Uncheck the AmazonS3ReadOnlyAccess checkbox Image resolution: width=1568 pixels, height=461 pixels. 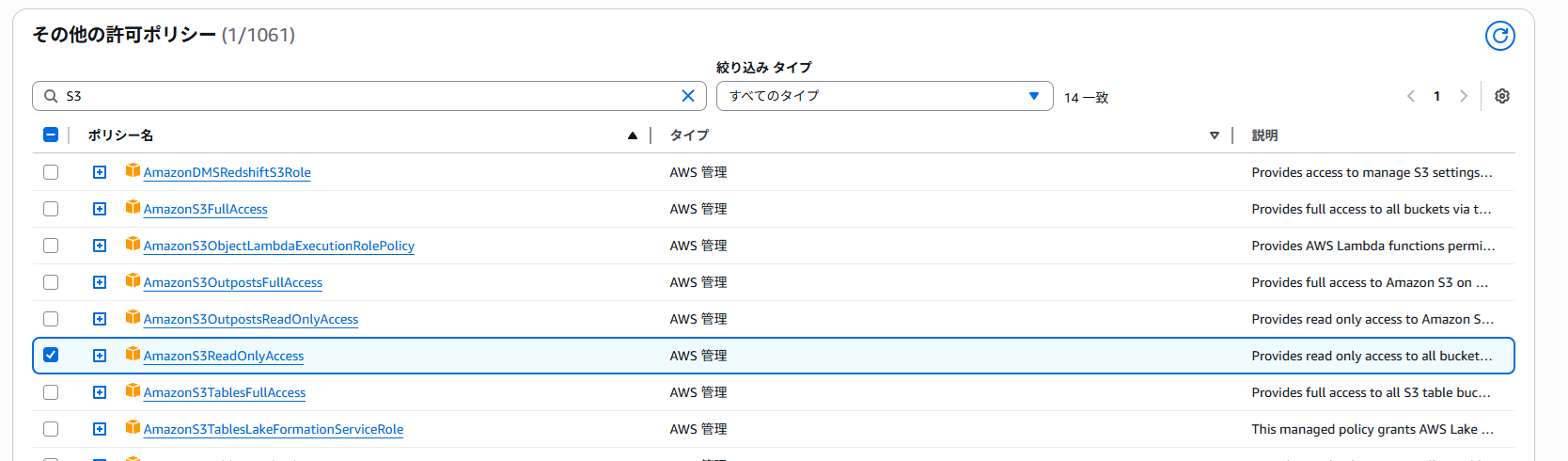point(51,356)
